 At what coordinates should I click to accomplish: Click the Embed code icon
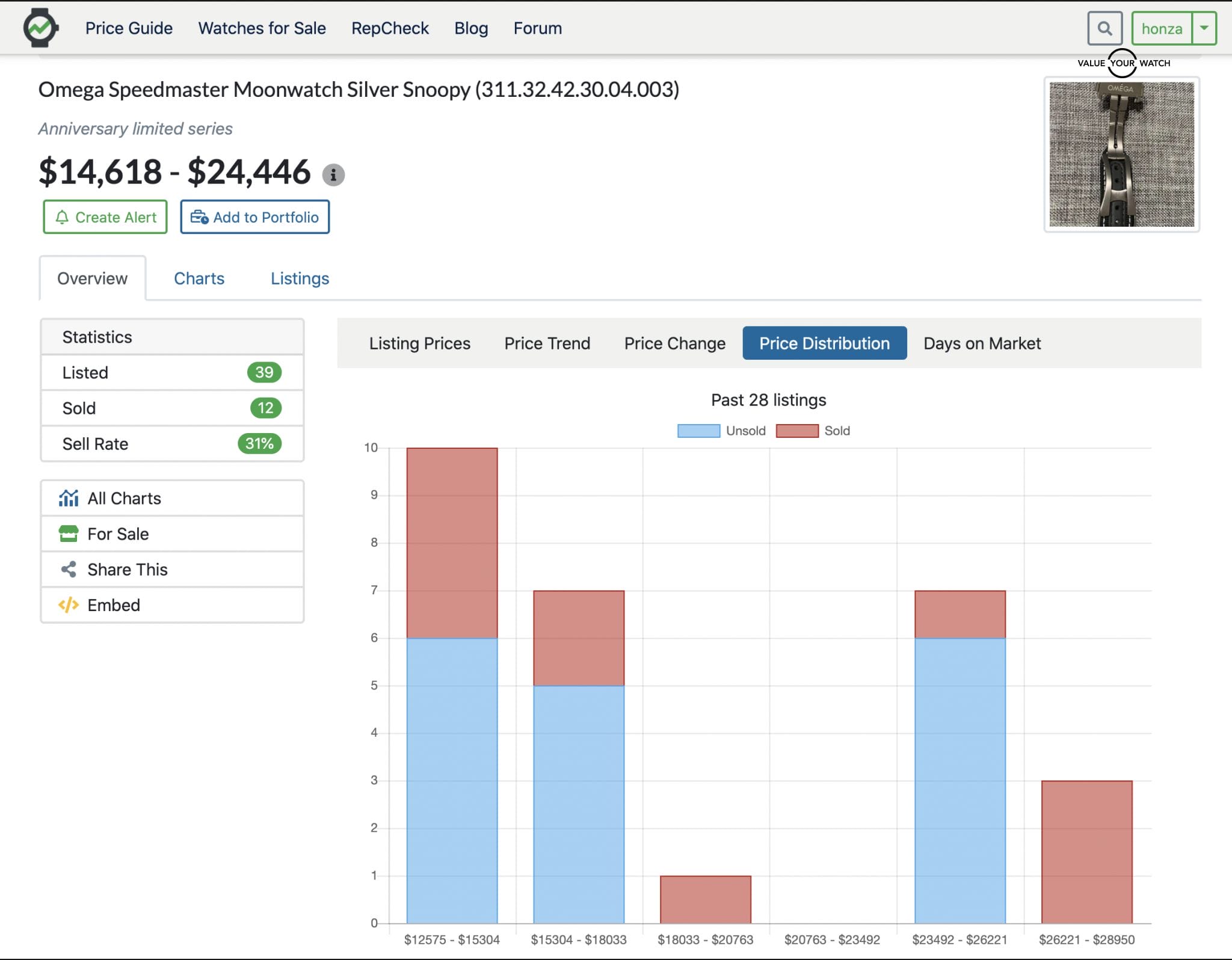[x=69, y=605]
